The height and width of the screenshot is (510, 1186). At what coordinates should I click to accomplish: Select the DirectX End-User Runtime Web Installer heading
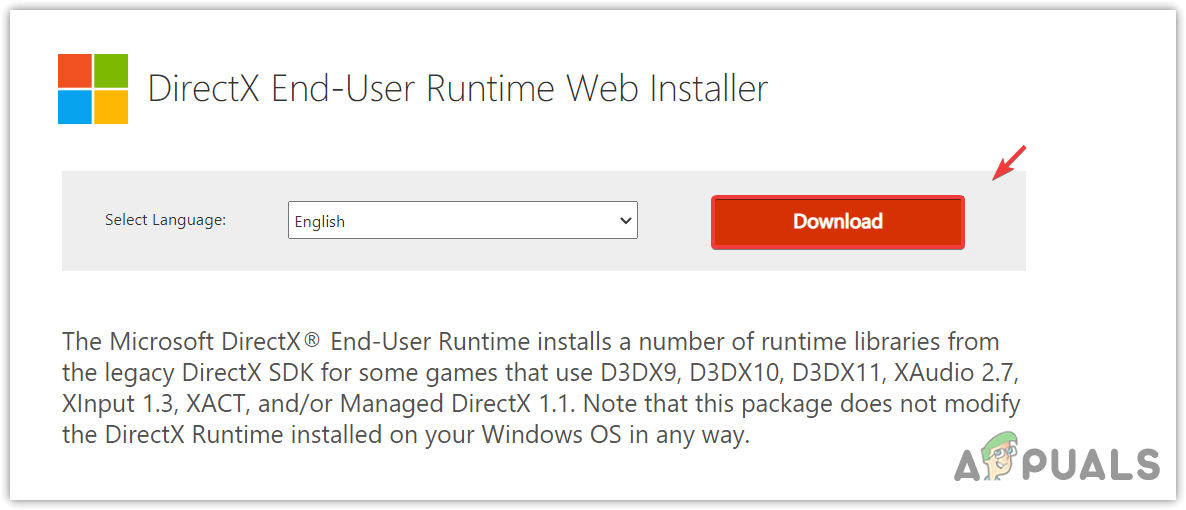458,89
